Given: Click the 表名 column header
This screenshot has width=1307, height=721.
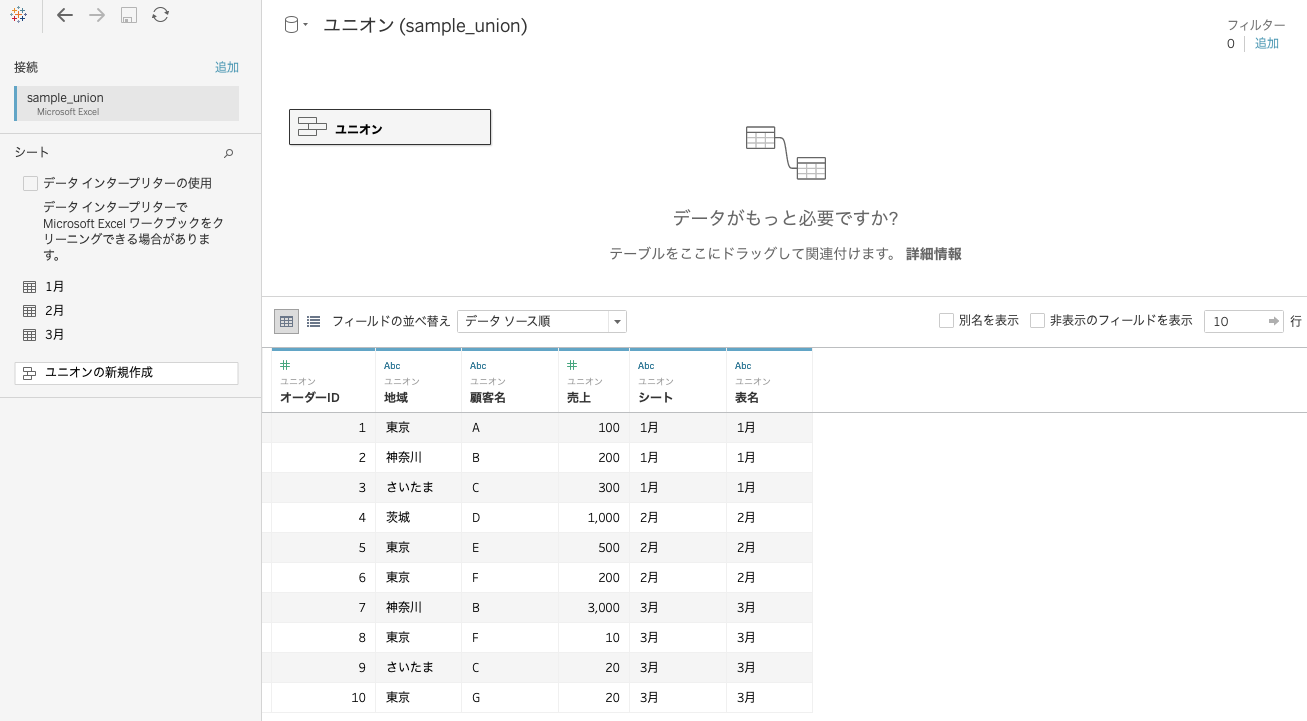Looking at the screenshot, I should pos(769,381).
